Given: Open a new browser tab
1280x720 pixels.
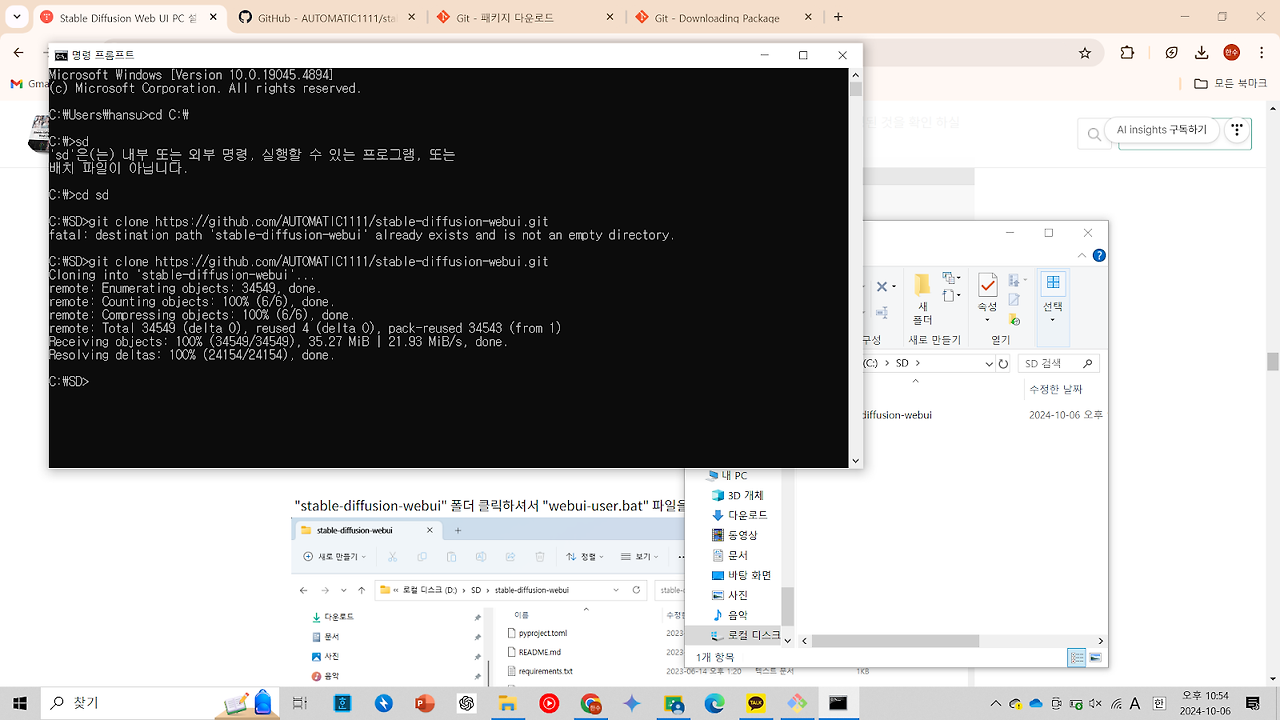Looking at the screenshot, I should point(838,17).
